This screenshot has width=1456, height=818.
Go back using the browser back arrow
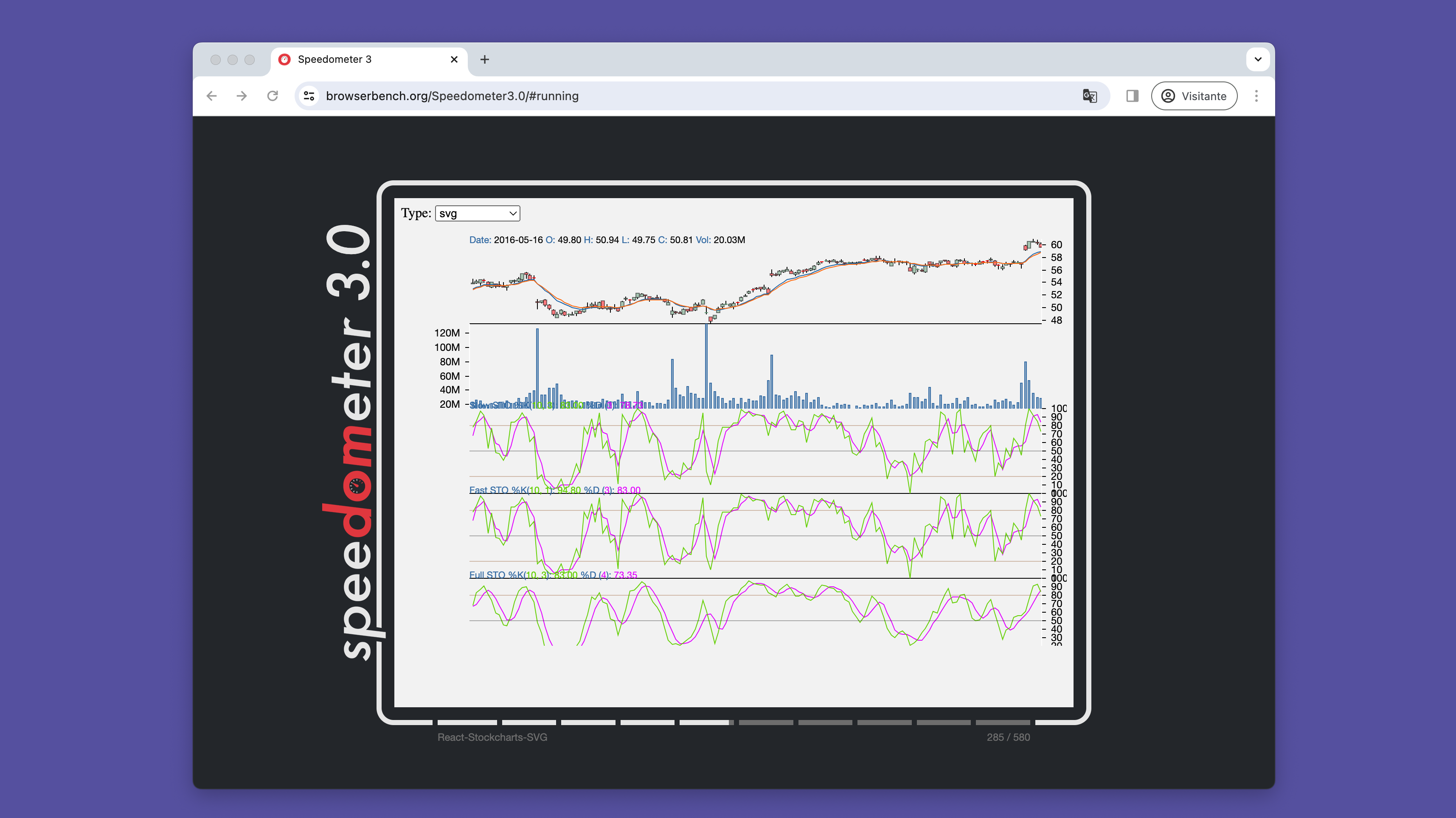click(212, 96)
